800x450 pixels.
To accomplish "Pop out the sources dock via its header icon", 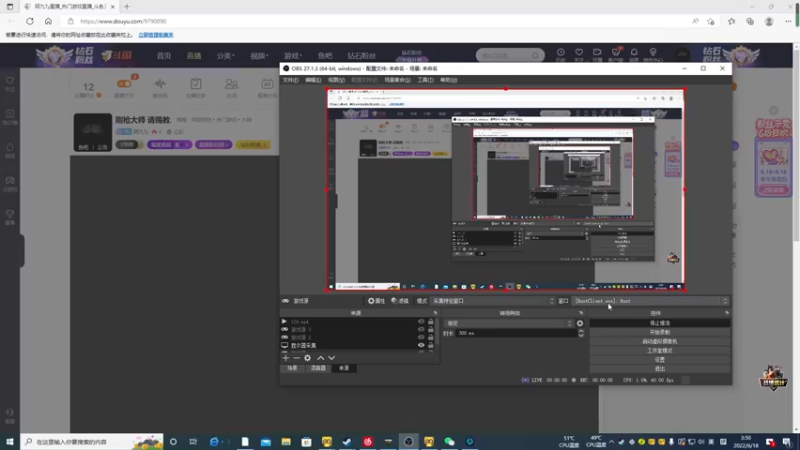I will (435, 313).
